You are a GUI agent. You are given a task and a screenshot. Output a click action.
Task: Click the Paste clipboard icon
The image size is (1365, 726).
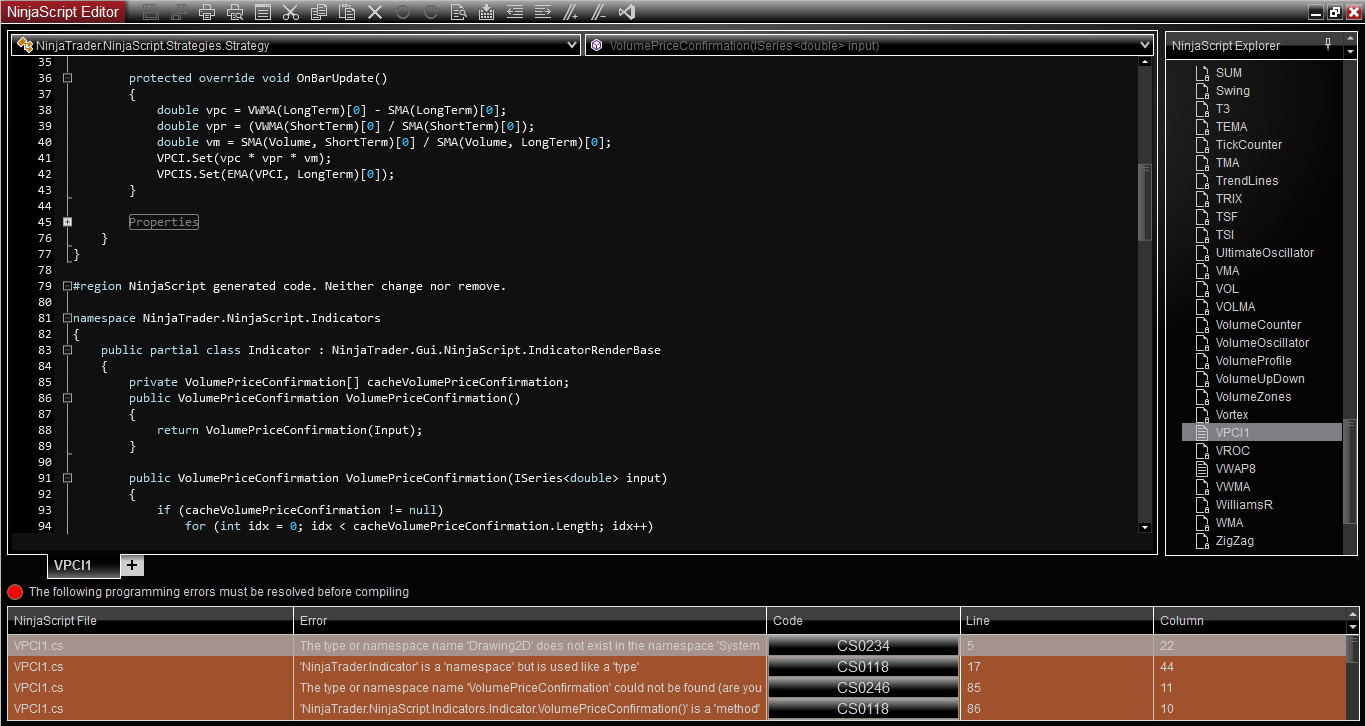point(347,12)
